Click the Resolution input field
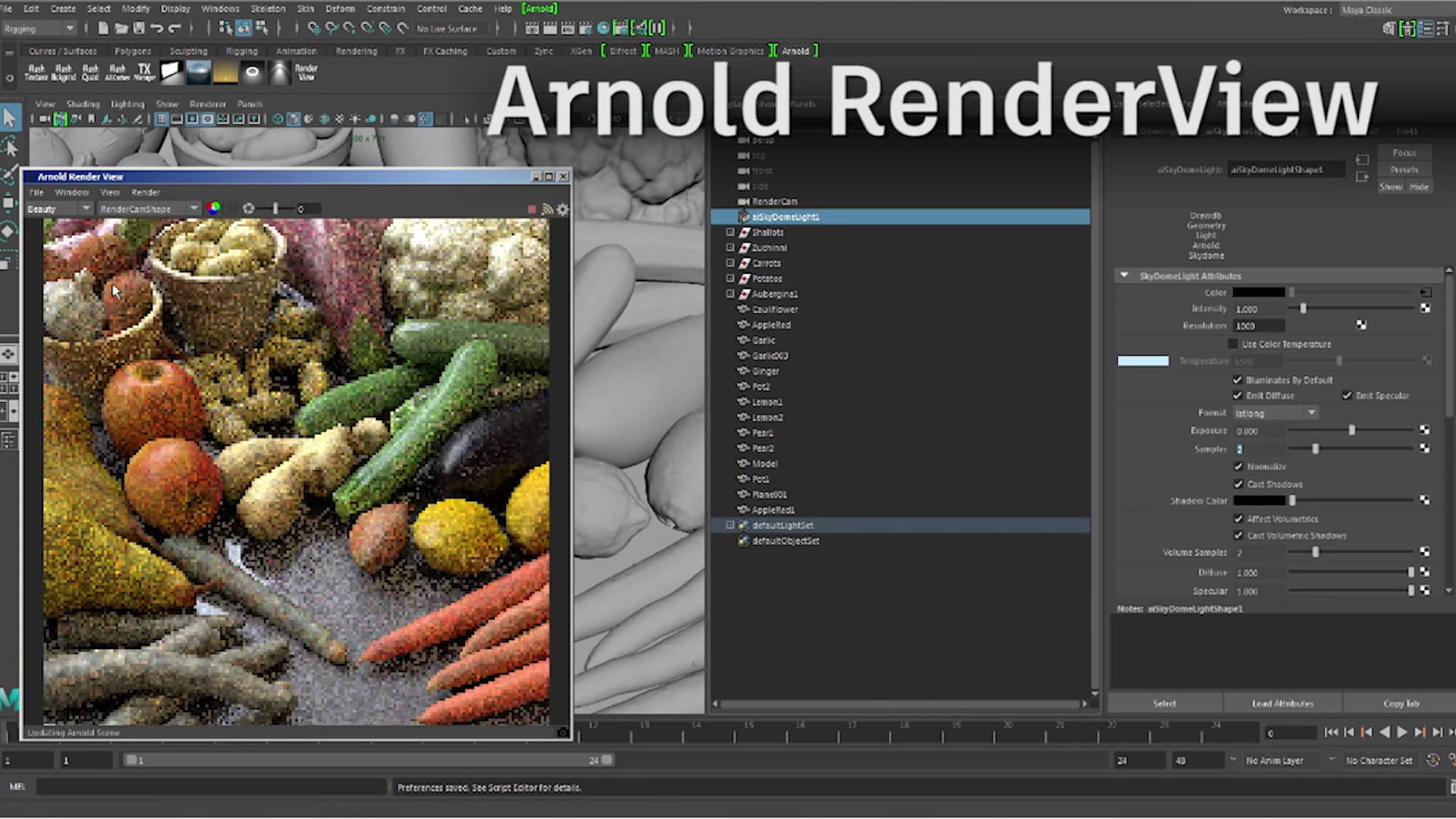The width and height of the screenshot is (1456, 819). (1259, 326)
